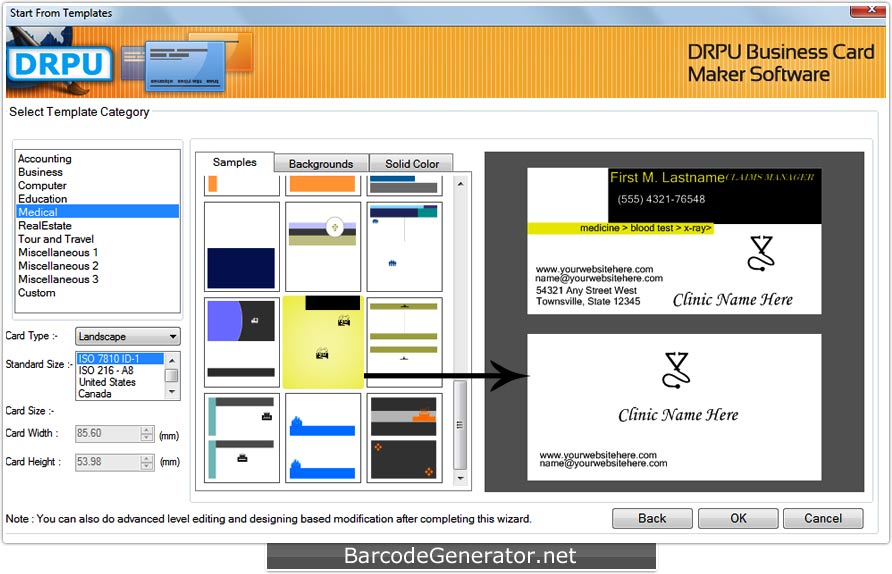892x574 pixels.
Task: Select the Medical template category
Action: 98,212
